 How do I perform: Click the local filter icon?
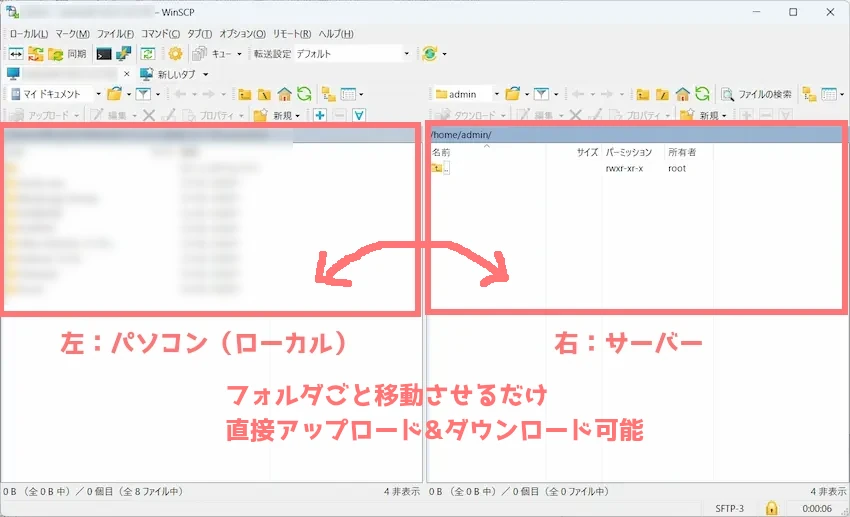[x=143, y=94]
